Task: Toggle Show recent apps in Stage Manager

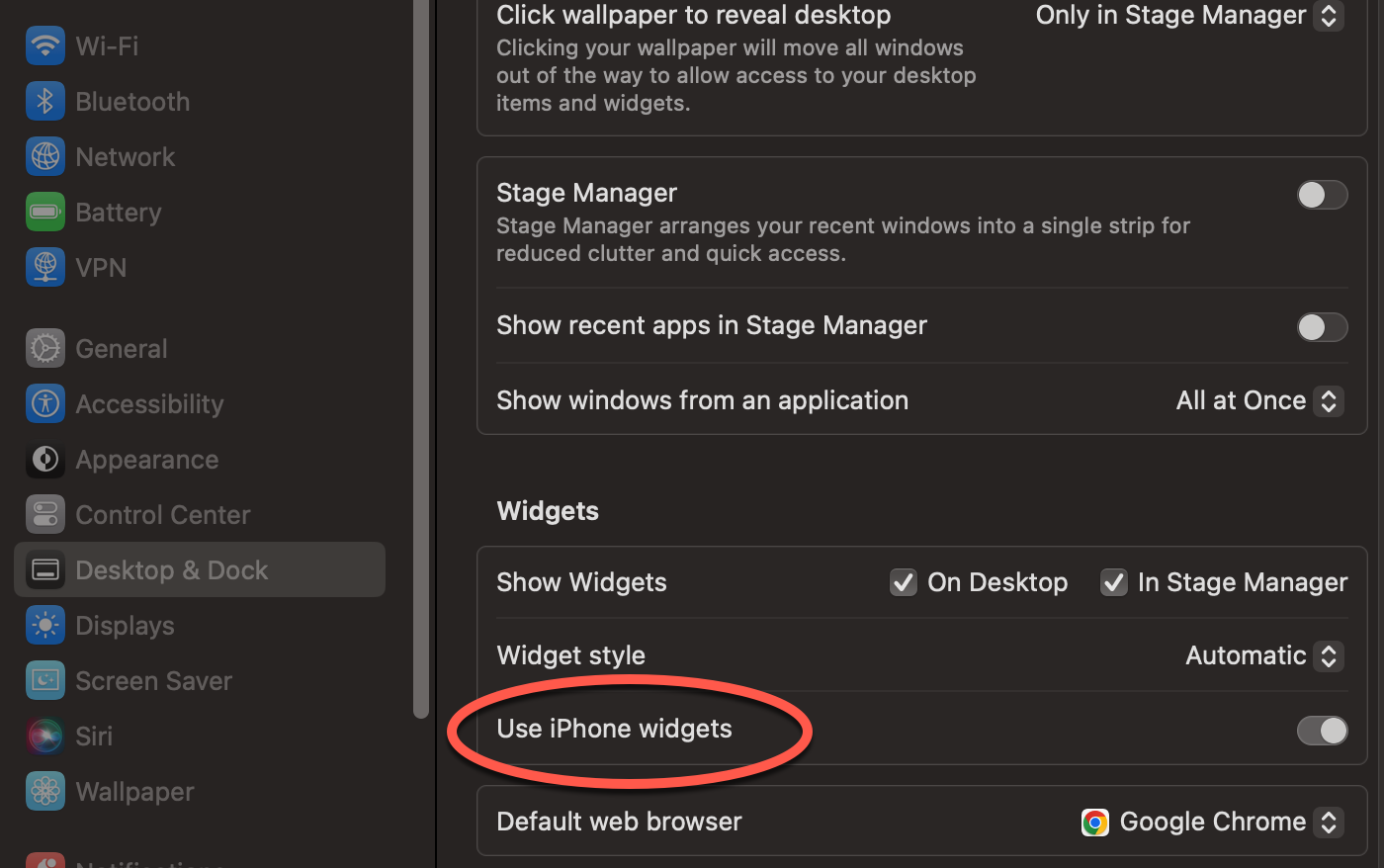Action: 1322,327
